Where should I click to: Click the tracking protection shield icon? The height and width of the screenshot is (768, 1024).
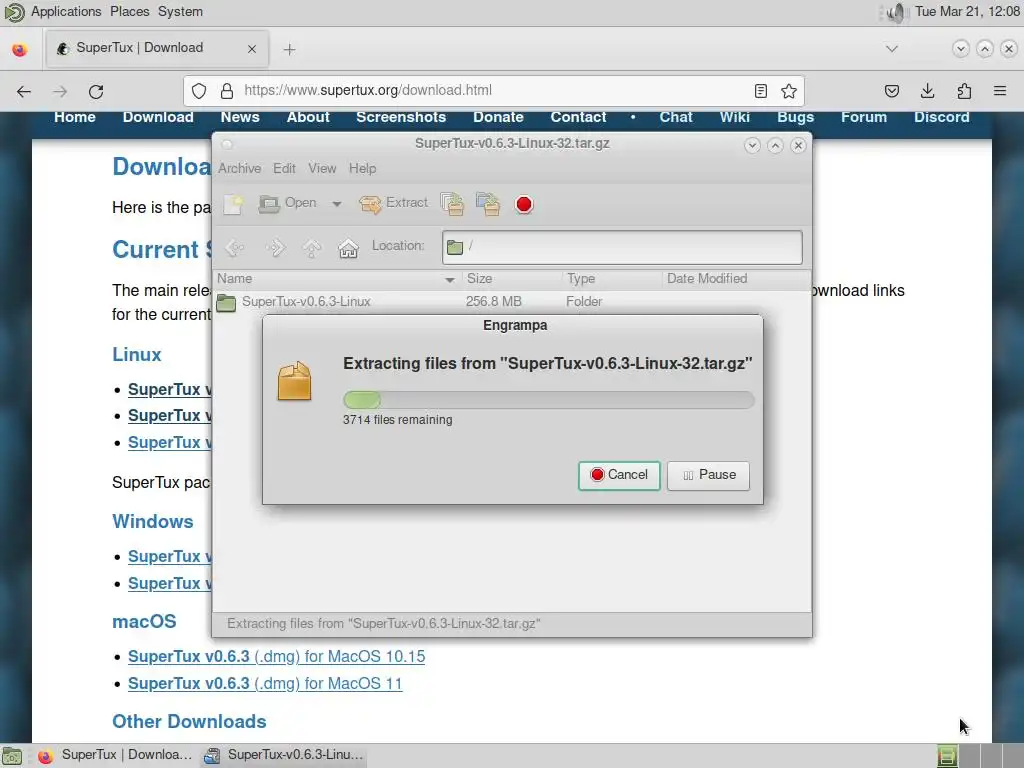(x=199, y=91)
